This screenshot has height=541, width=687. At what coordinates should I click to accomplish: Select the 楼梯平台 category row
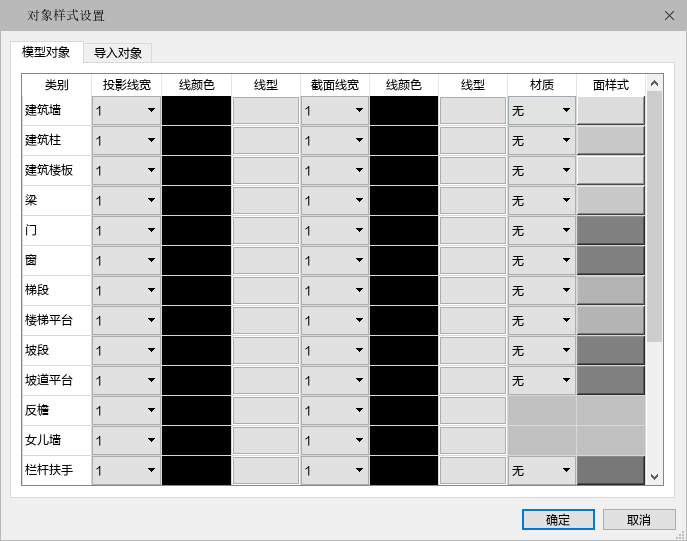tap(57, 320)
